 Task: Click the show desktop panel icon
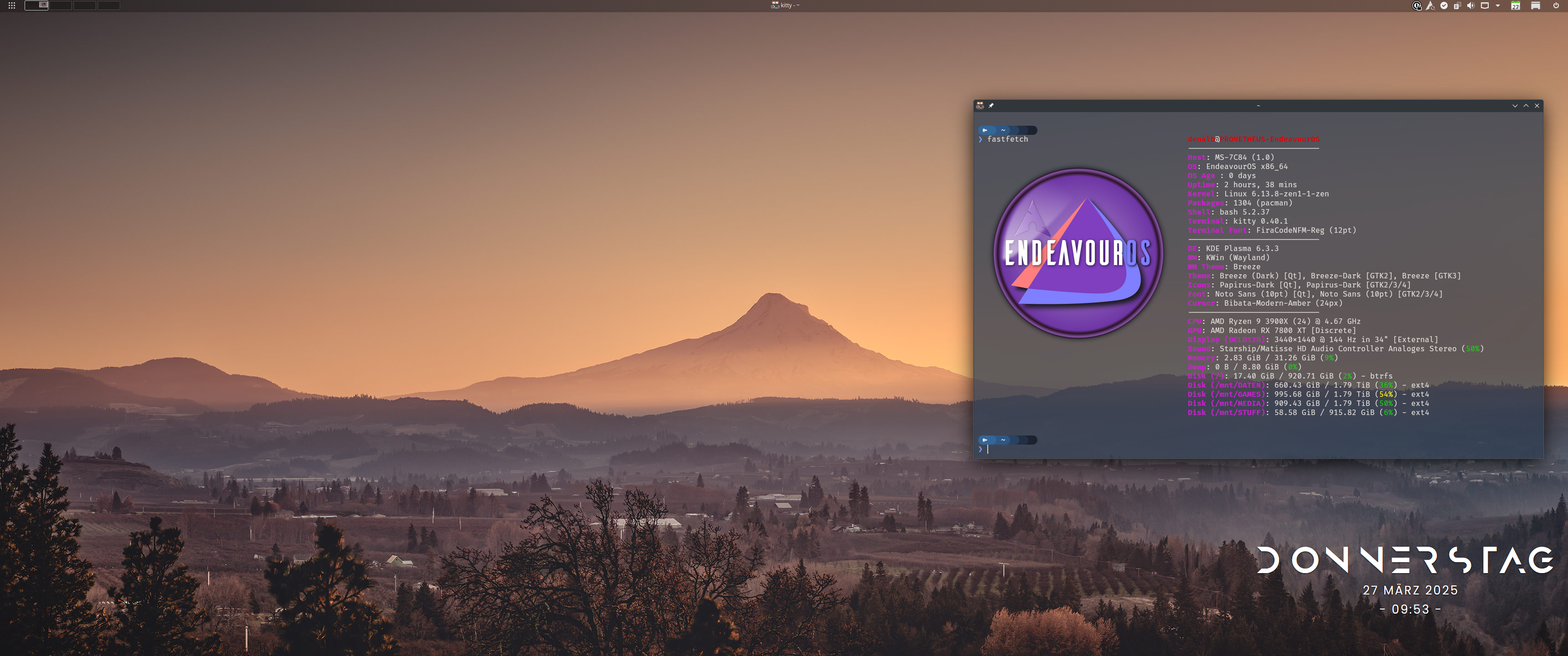1536,5
